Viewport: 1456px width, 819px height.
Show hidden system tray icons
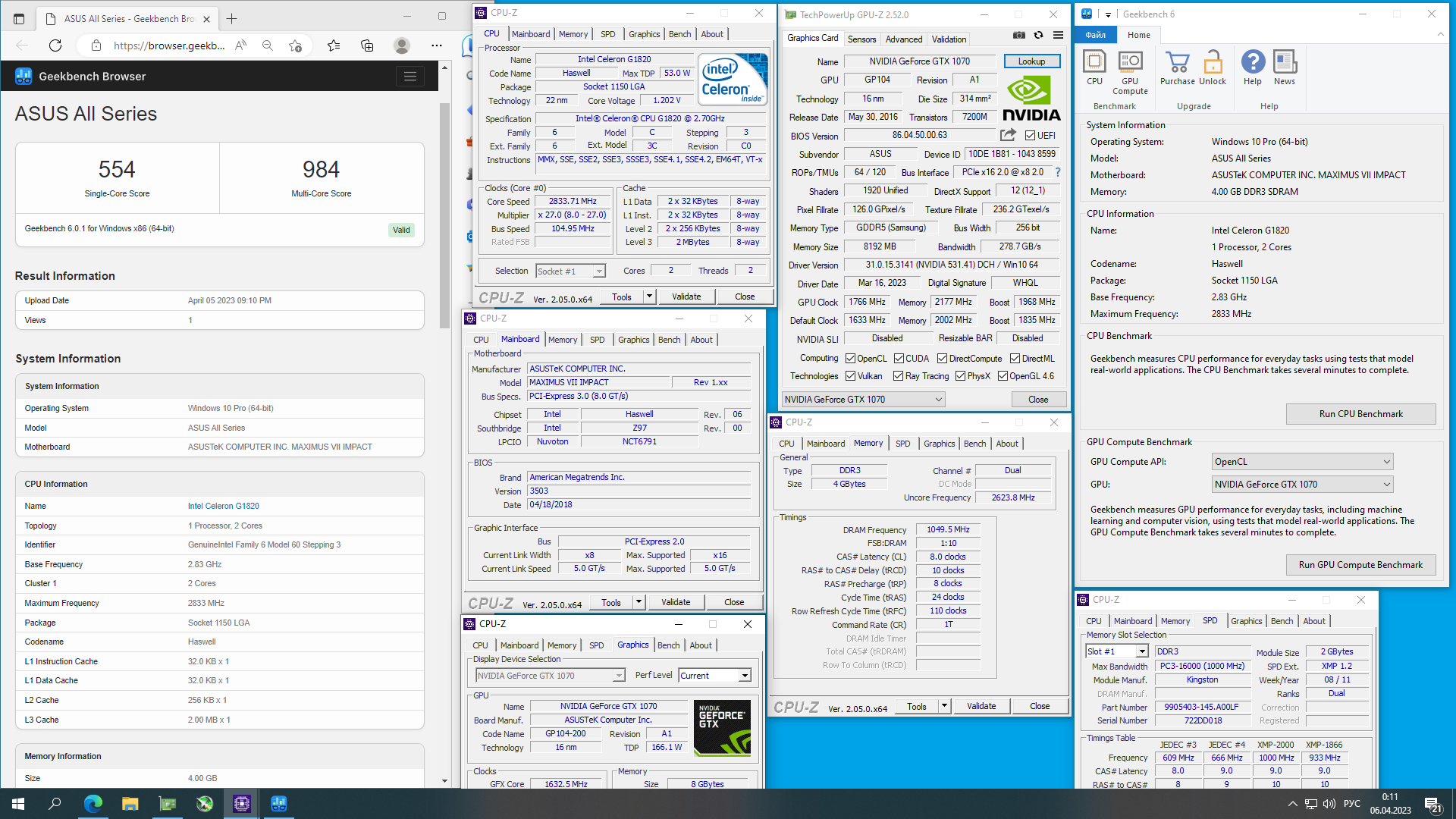(1292, 804)
